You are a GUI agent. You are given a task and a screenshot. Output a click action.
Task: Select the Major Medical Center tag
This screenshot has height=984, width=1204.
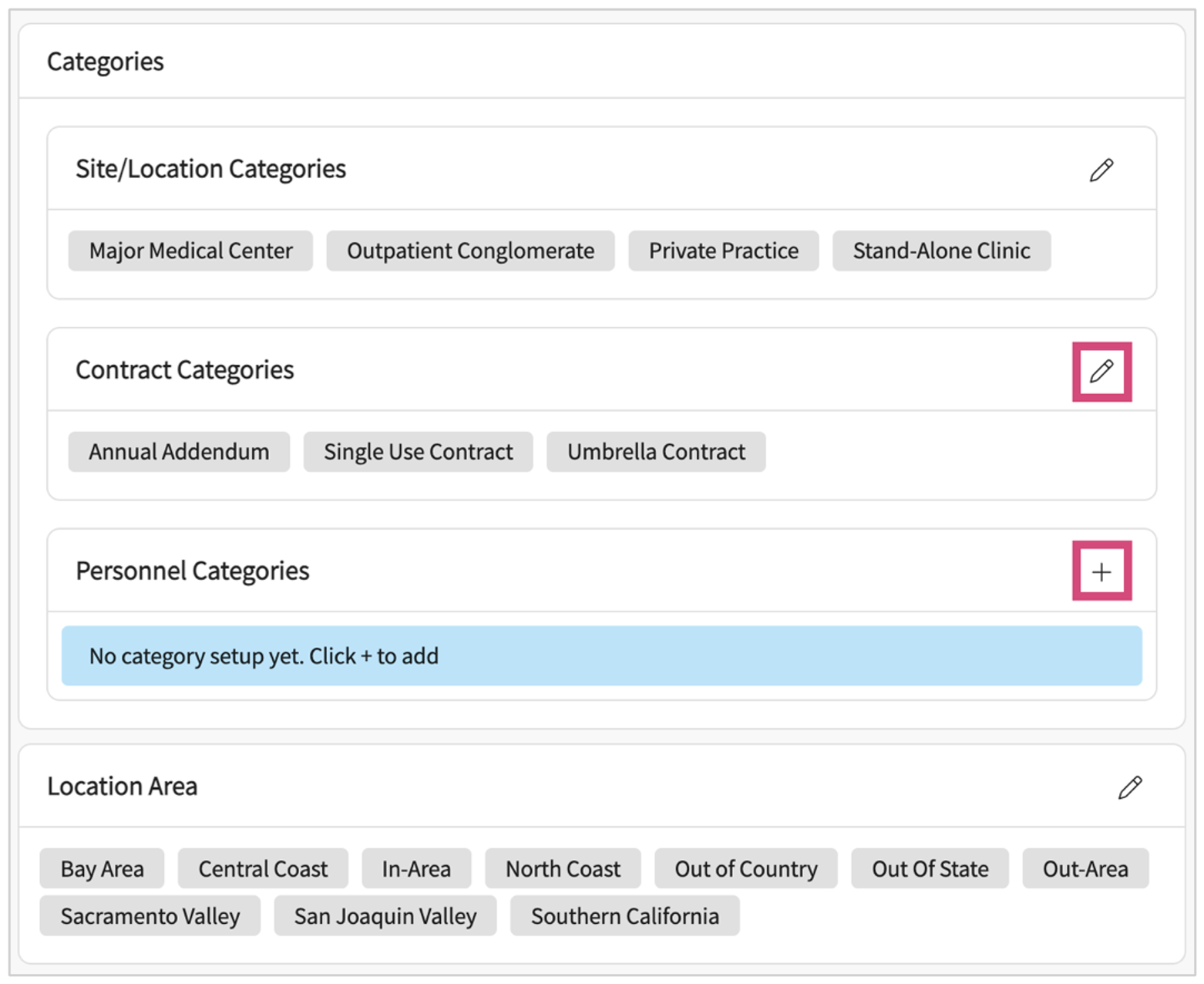(x=190, y=251)
